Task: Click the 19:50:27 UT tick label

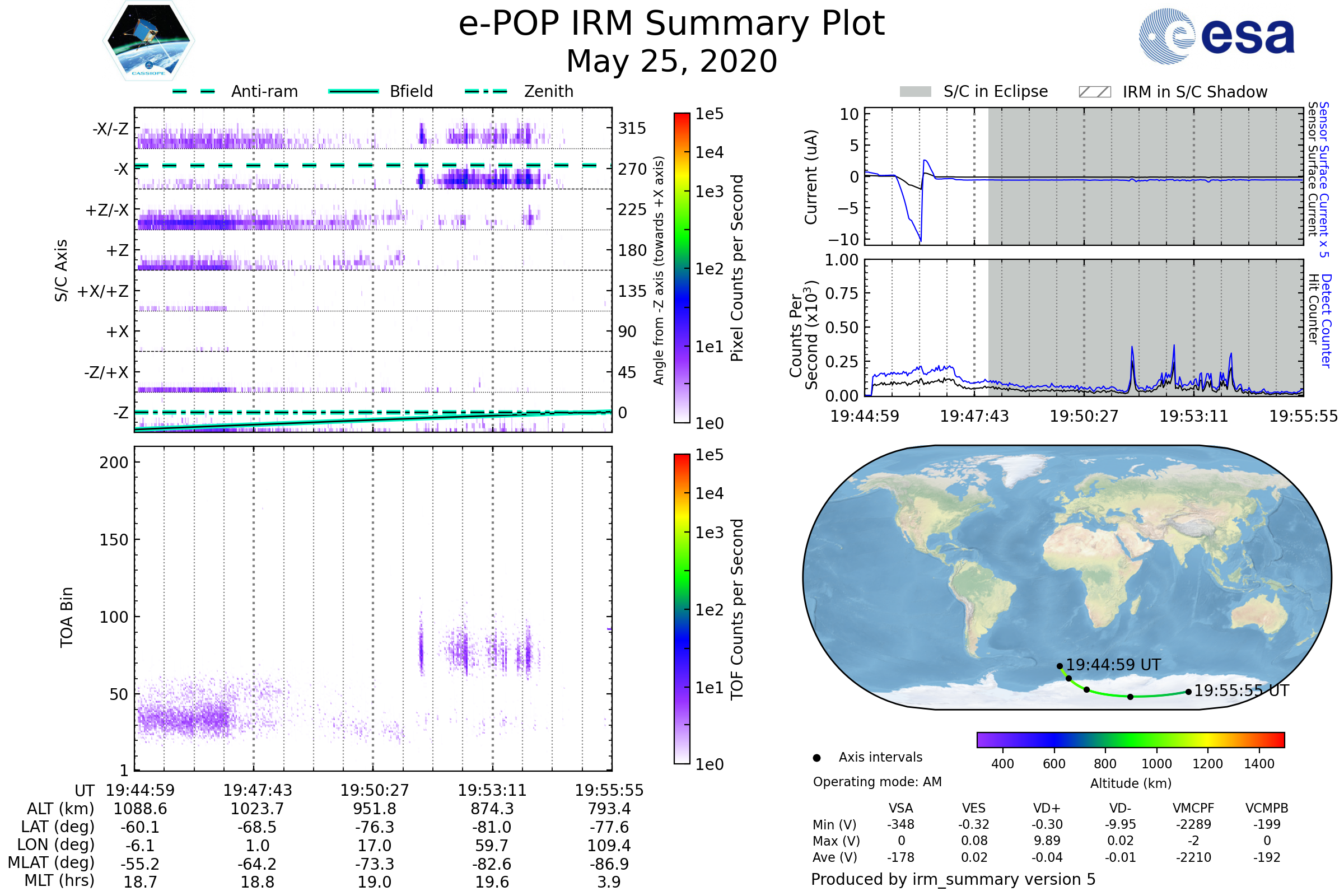Action: (x=374, y=790)
